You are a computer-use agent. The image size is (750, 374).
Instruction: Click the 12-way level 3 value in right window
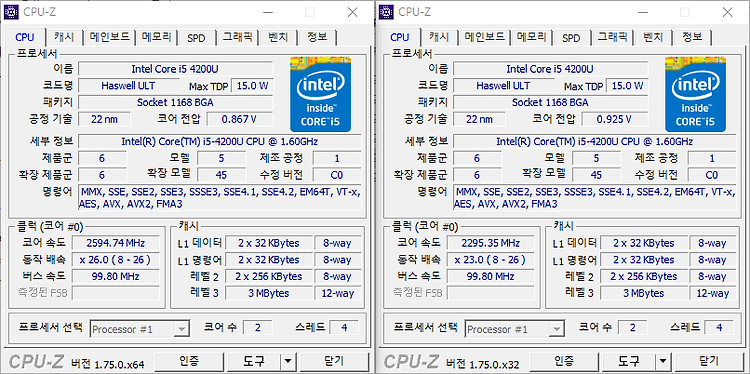[713, 293]
